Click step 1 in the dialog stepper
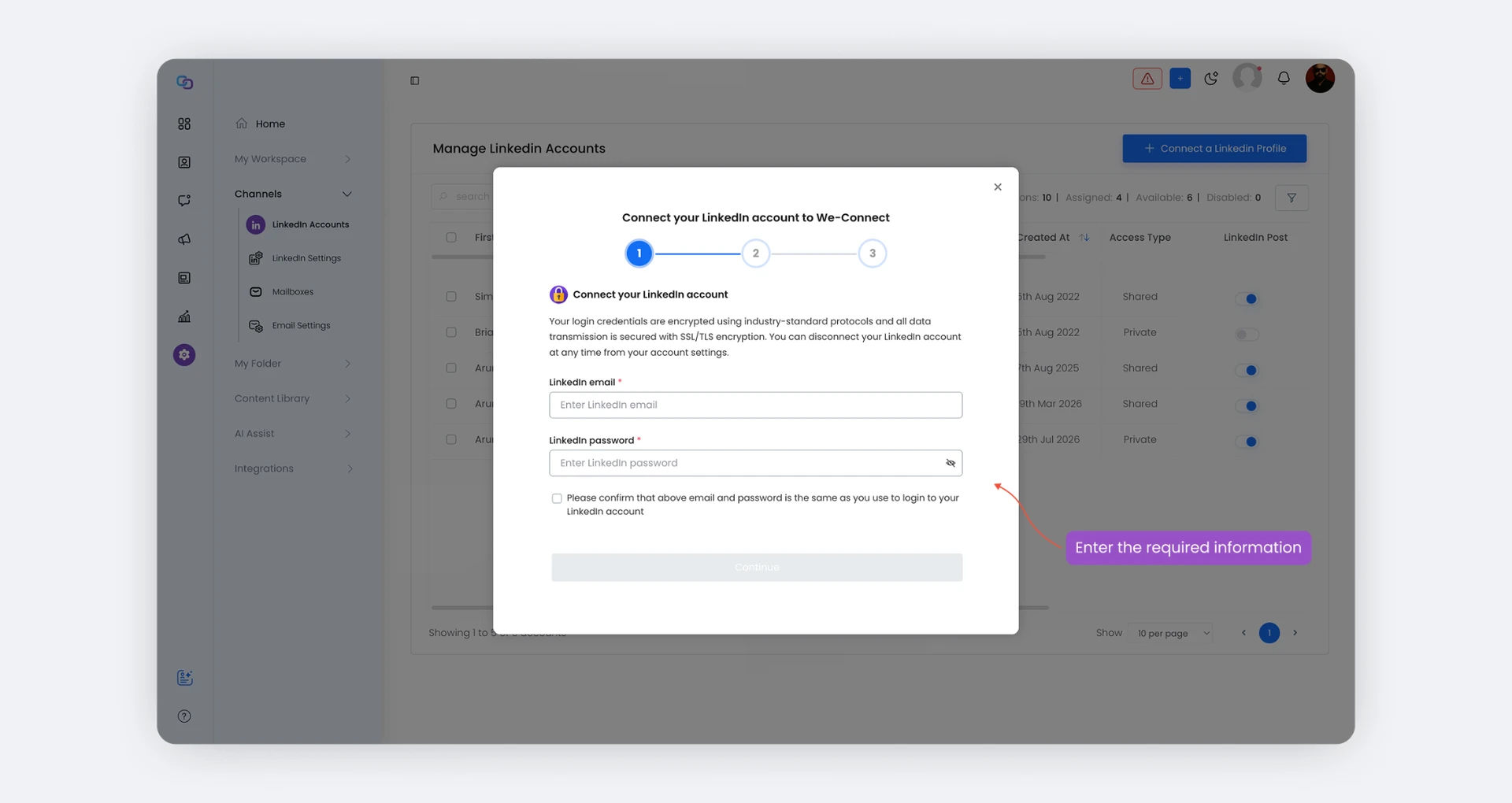The width and height of the screenshot is (1512, 803). pos(639,253)
